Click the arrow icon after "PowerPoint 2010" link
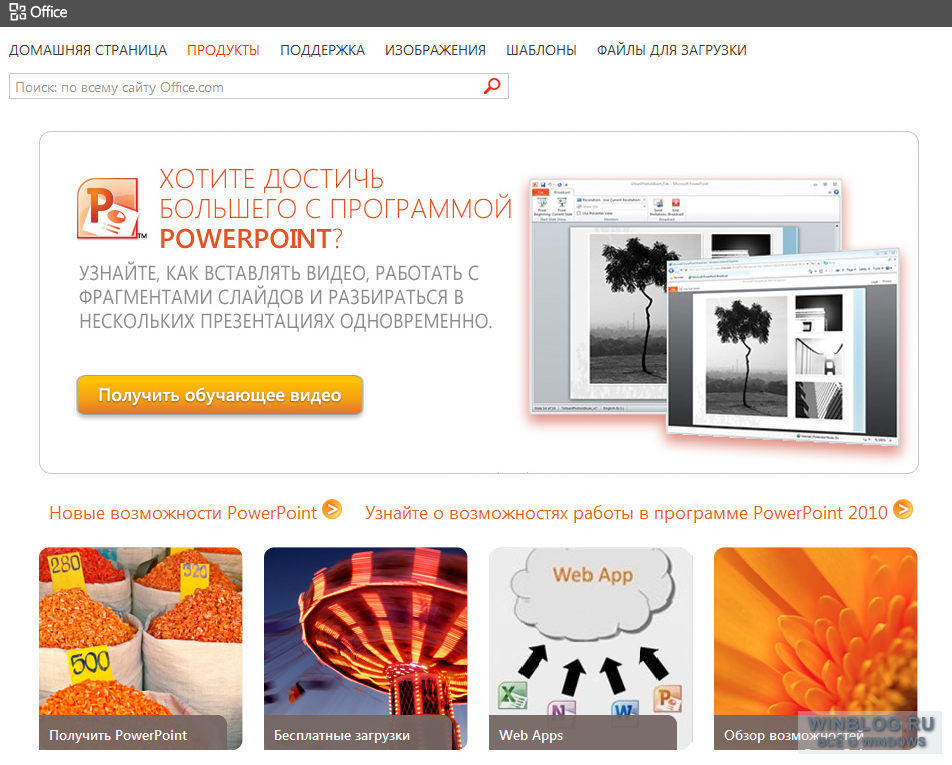Image resolution: width=952 pixels, height=765 pixels. [x=903, y=509]
